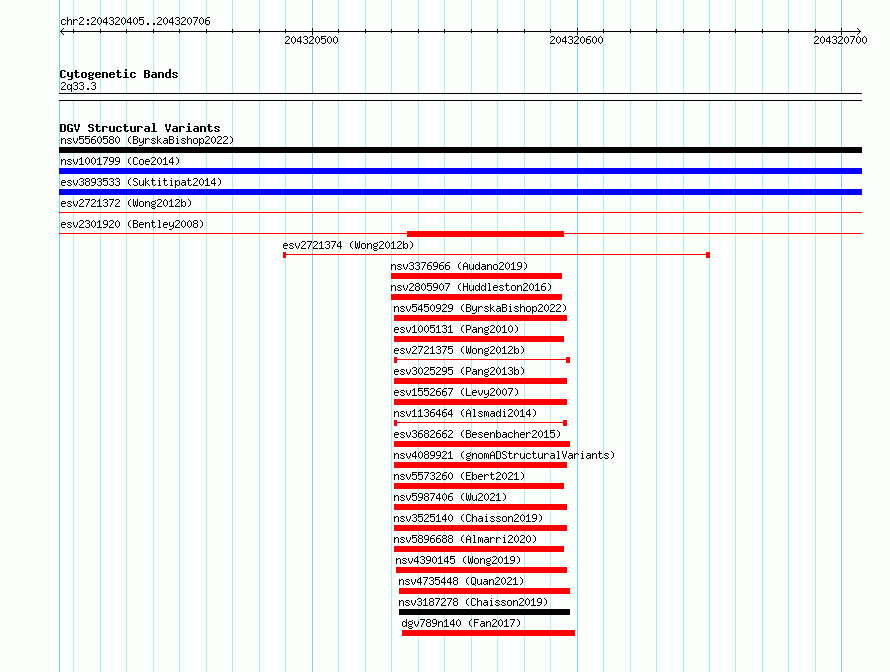Click the right end marker of esv2721375
Viewport: 890px width, 672px height.
[568, 360]
